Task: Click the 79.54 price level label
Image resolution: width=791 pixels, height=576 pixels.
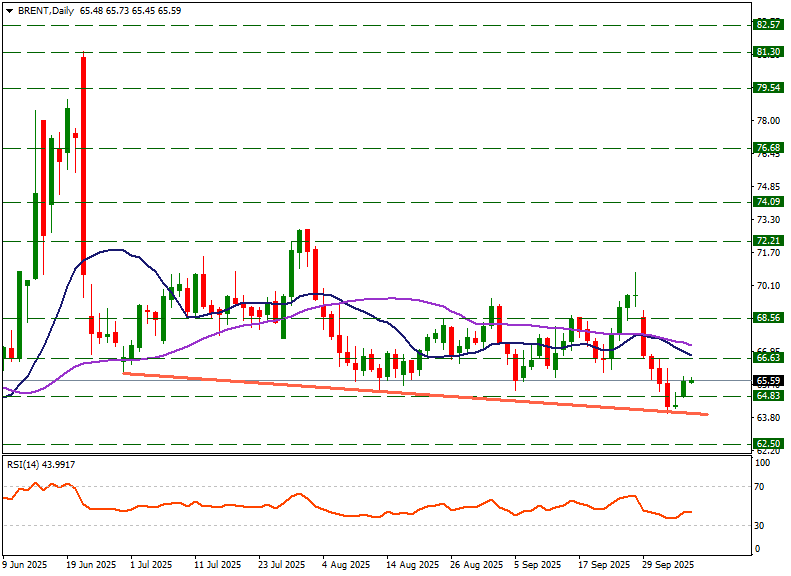Action: [x=767, y=88]
